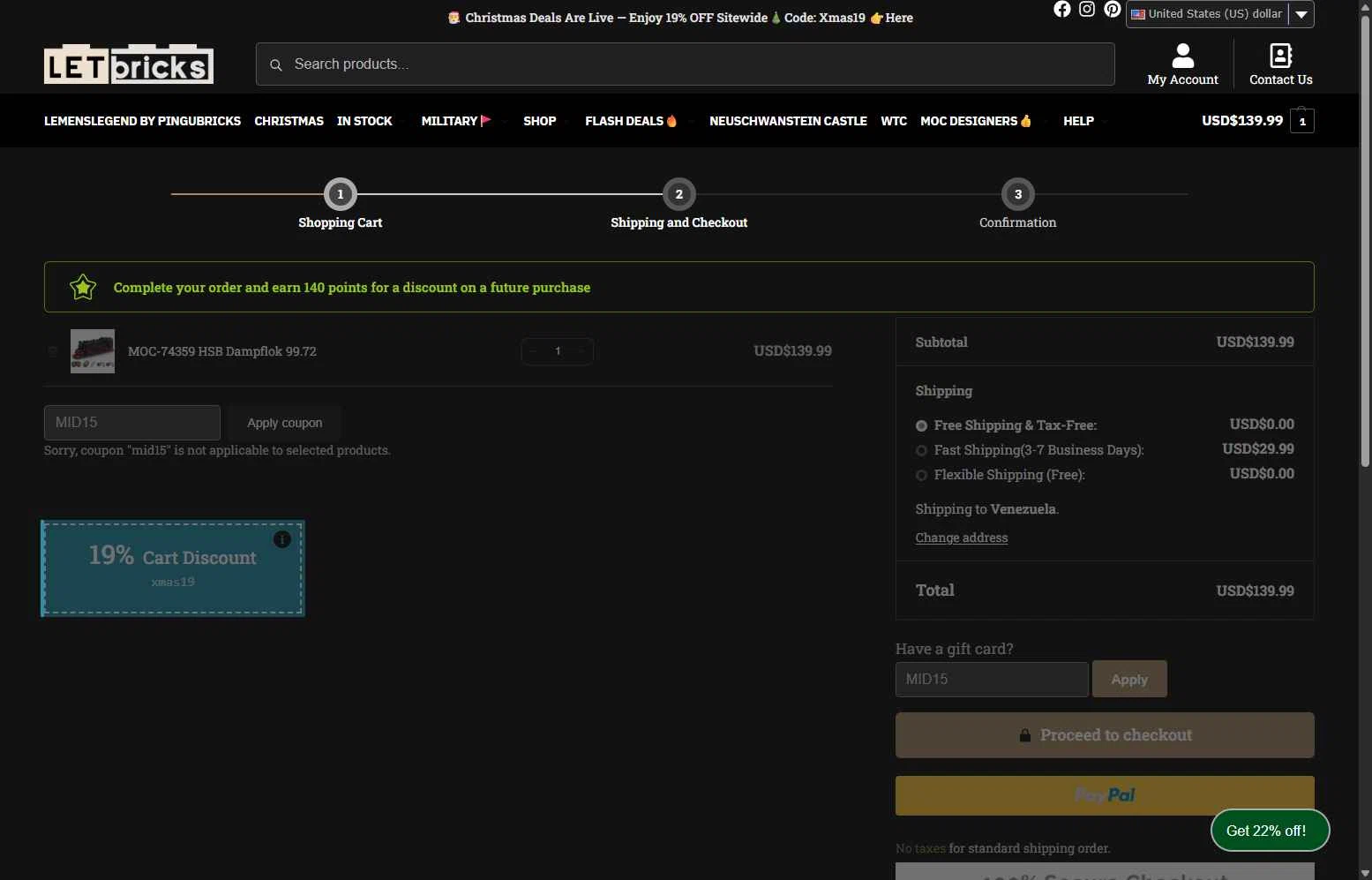1372x880 pixels.
Task: Decrease quantity with minus button
Action: click(x=533, y=351)
